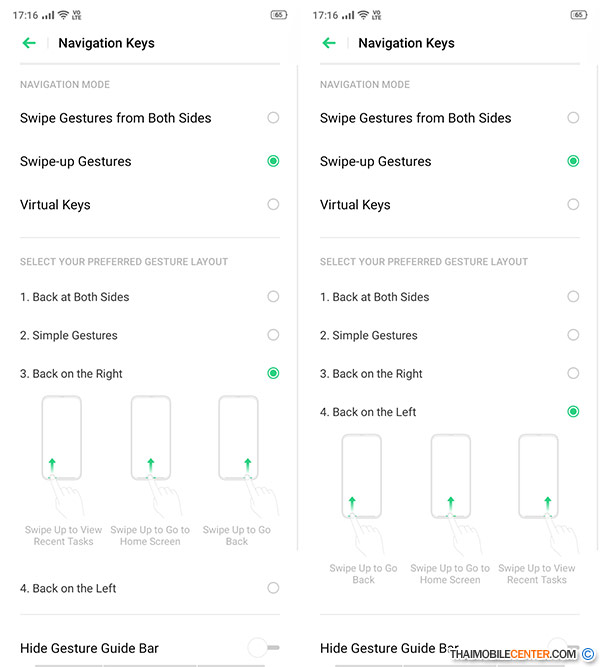This screenshot has height=667, width=600.
Task: Tap the 'Swipe-up Gestures' label on the left screen
Action: click(x=76, y=162)
